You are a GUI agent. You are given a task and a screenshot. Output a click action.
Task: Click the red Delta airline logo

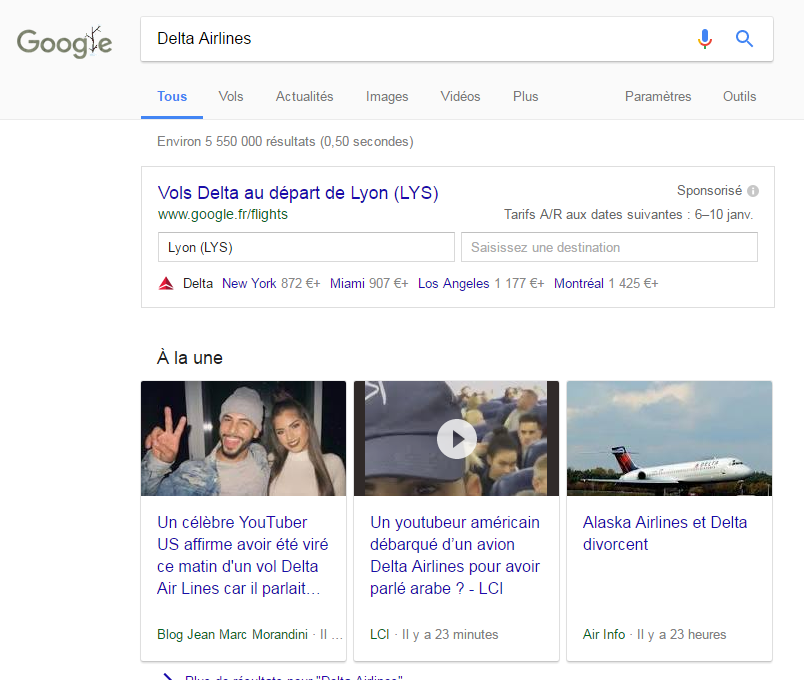167,284
